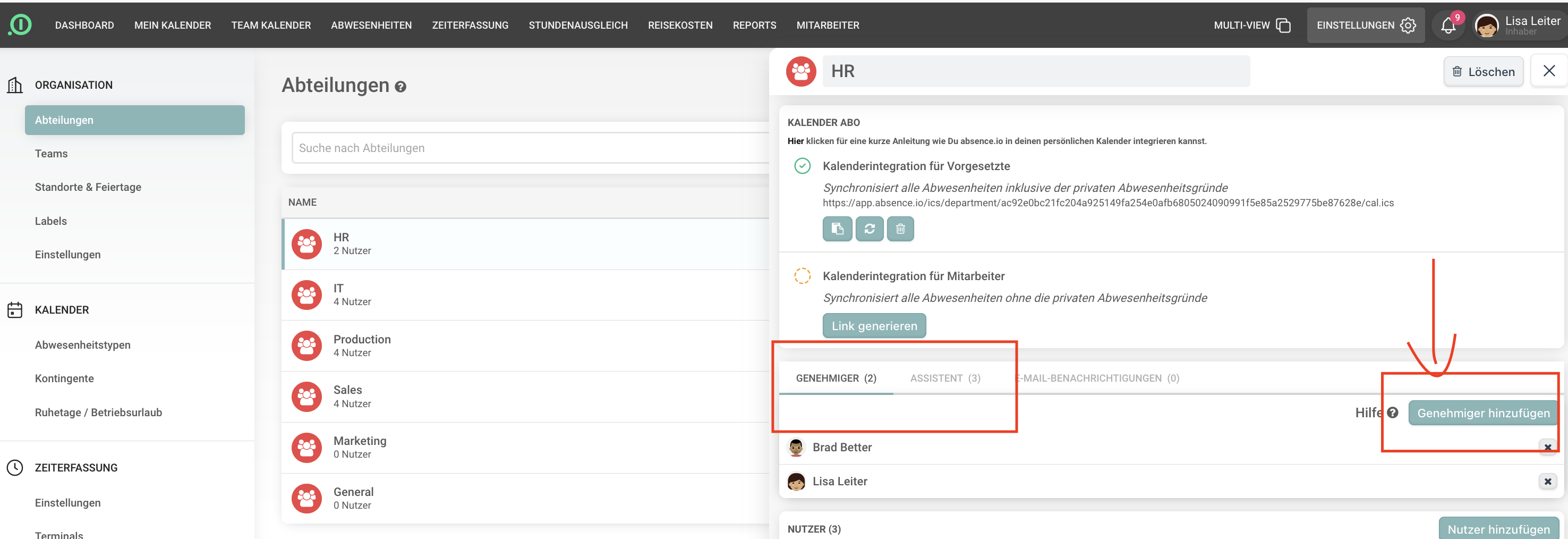Open Mitarbeiter page
This screenshot has width=1568, height=539.
click(827, 25)
